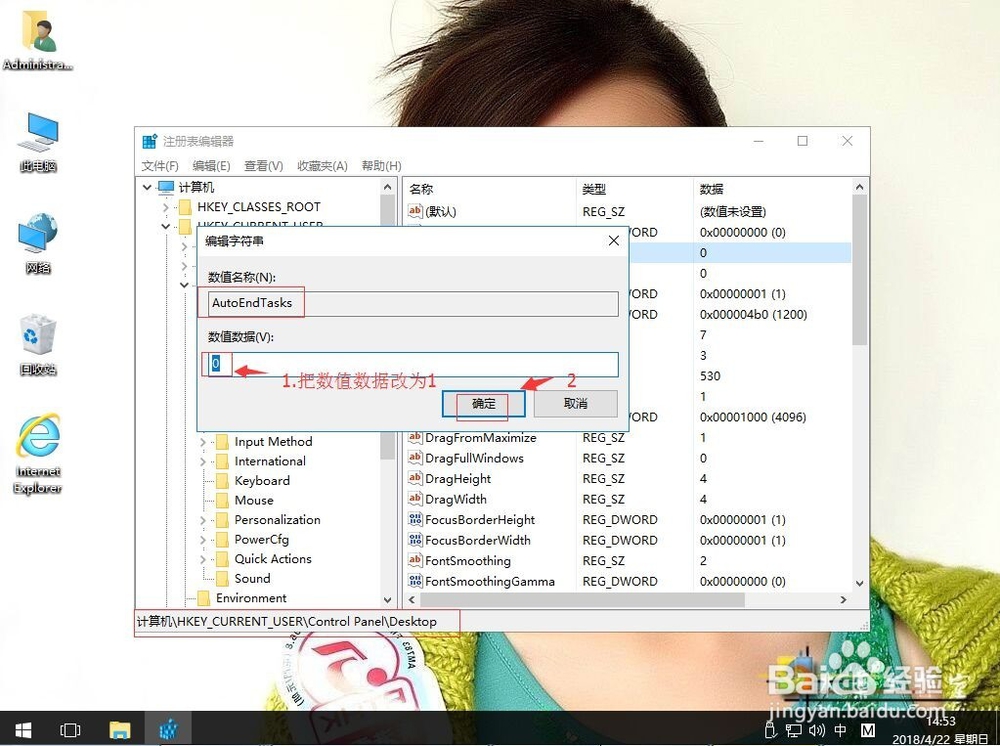Click the values list vertical scrollbar thumb
This screenshot has width=1000, height=746.
tap(859, 270)
